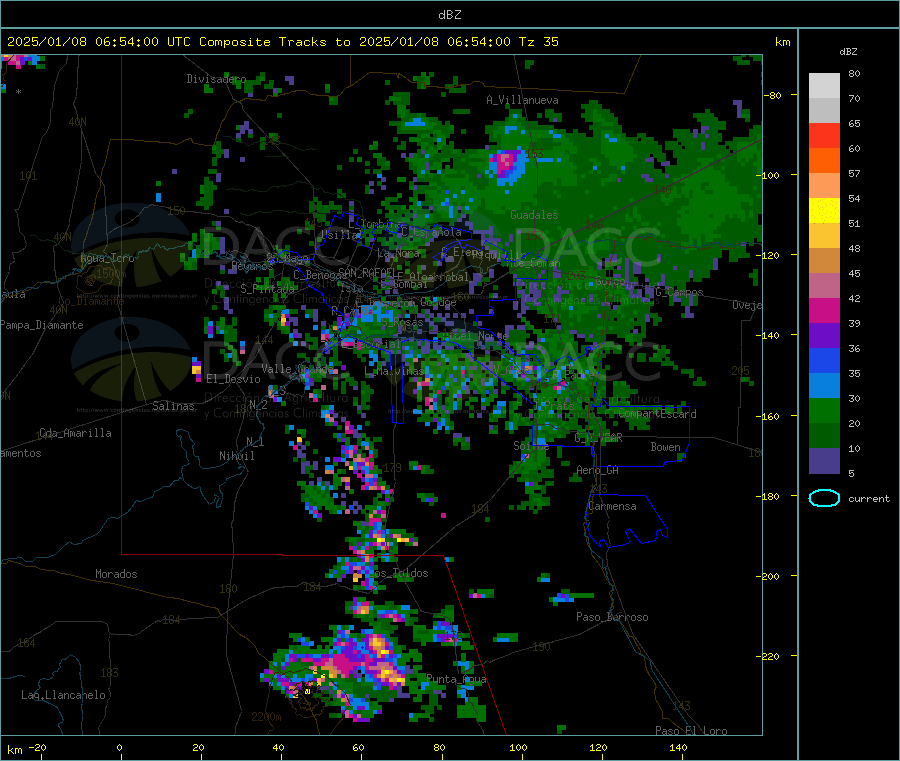Image resolution: width=900 pixels, height=761 pixels.
Task: Select the 'Cda_Amarilla' label
Action: [x=75, y=433]
